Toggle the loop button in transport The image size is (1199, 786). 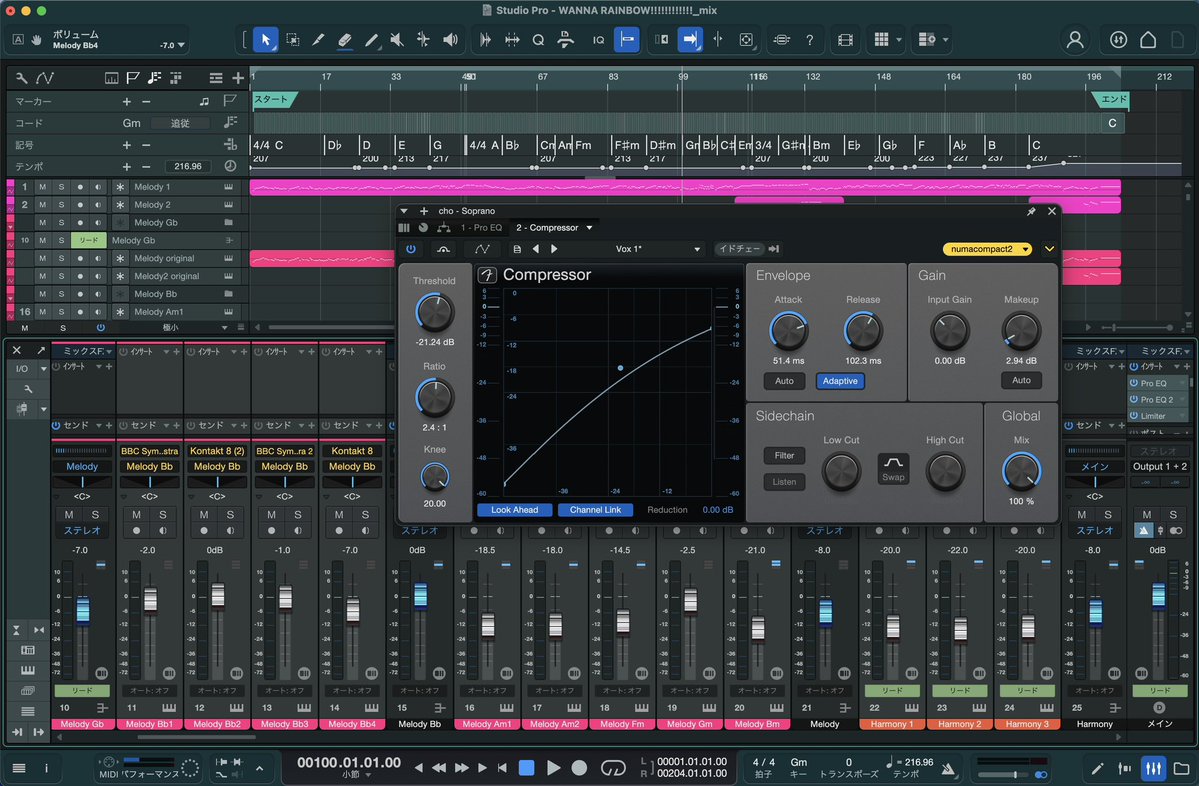coord(612,768)
